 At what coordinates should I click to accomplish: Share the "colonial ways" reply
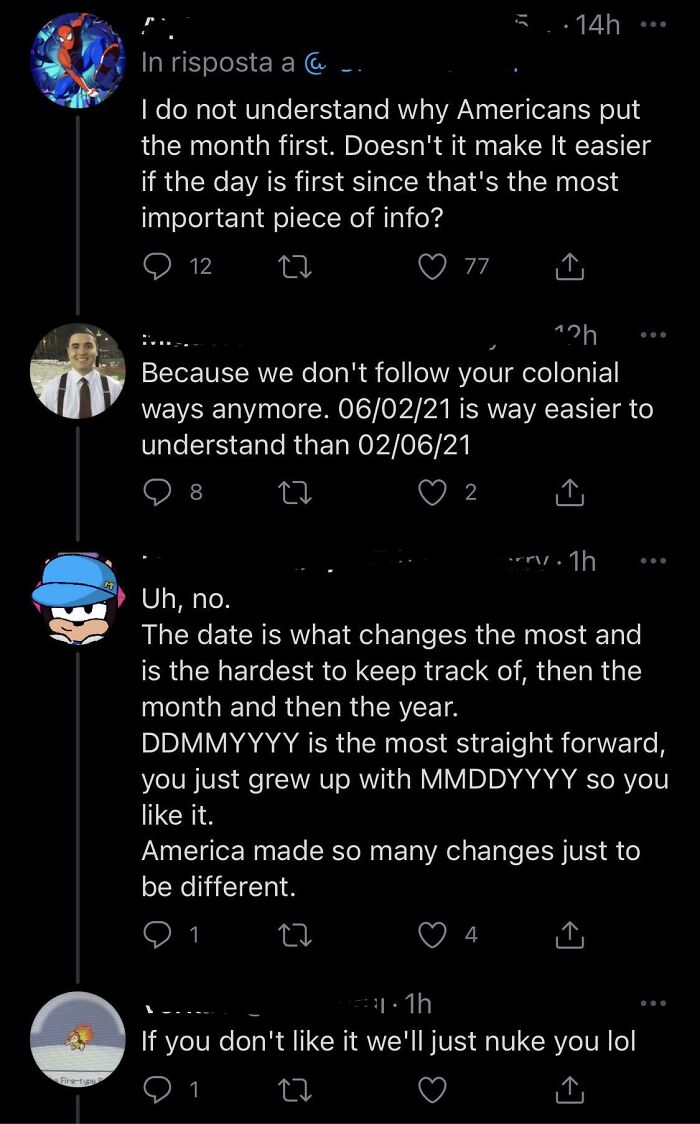(569, 491)
